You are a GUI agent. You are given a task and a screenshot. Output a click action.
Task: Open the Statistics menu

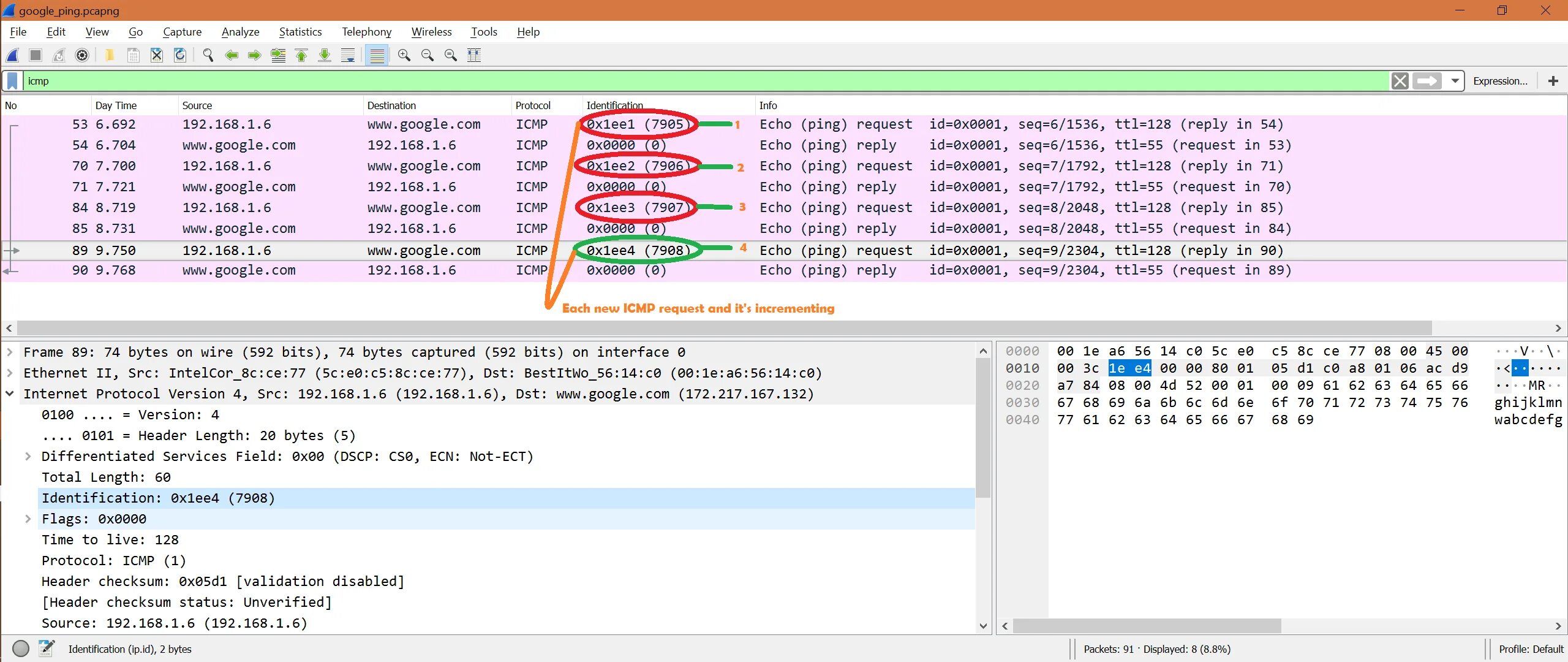pyautogui.click(x=300, y=32)
